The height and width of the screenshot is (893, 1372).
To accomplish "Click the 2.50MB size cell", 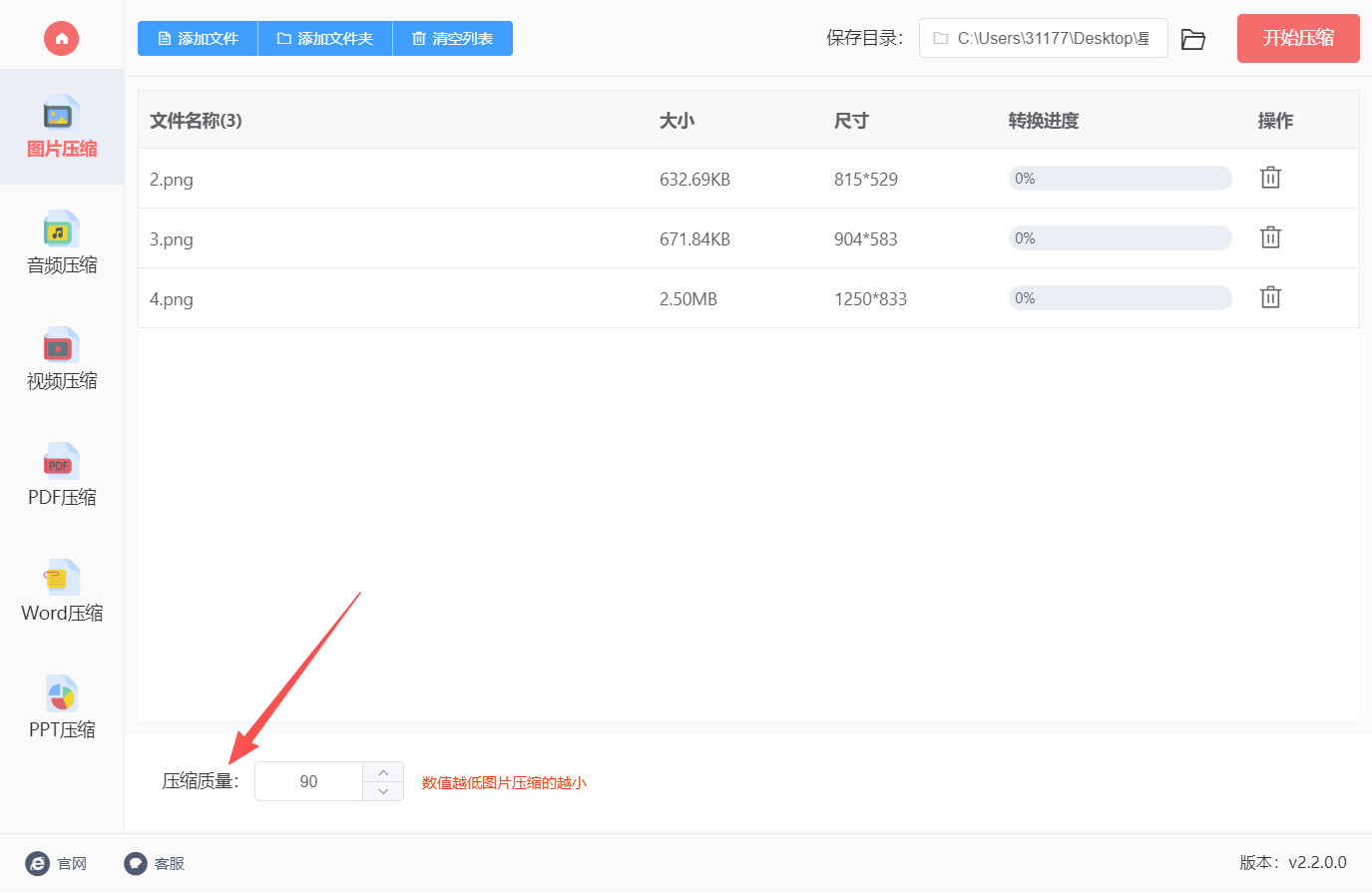I will 688,299.
